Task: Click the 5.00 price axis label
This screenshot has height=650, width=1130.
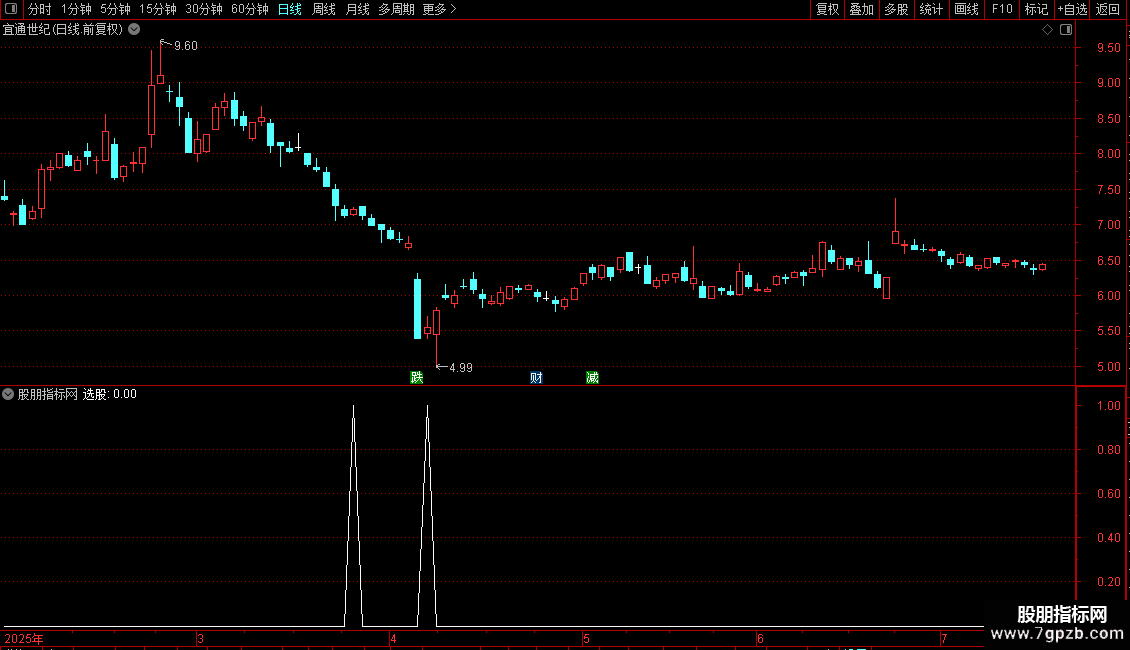Action: pyautogui.click(x=1108, y=367)
